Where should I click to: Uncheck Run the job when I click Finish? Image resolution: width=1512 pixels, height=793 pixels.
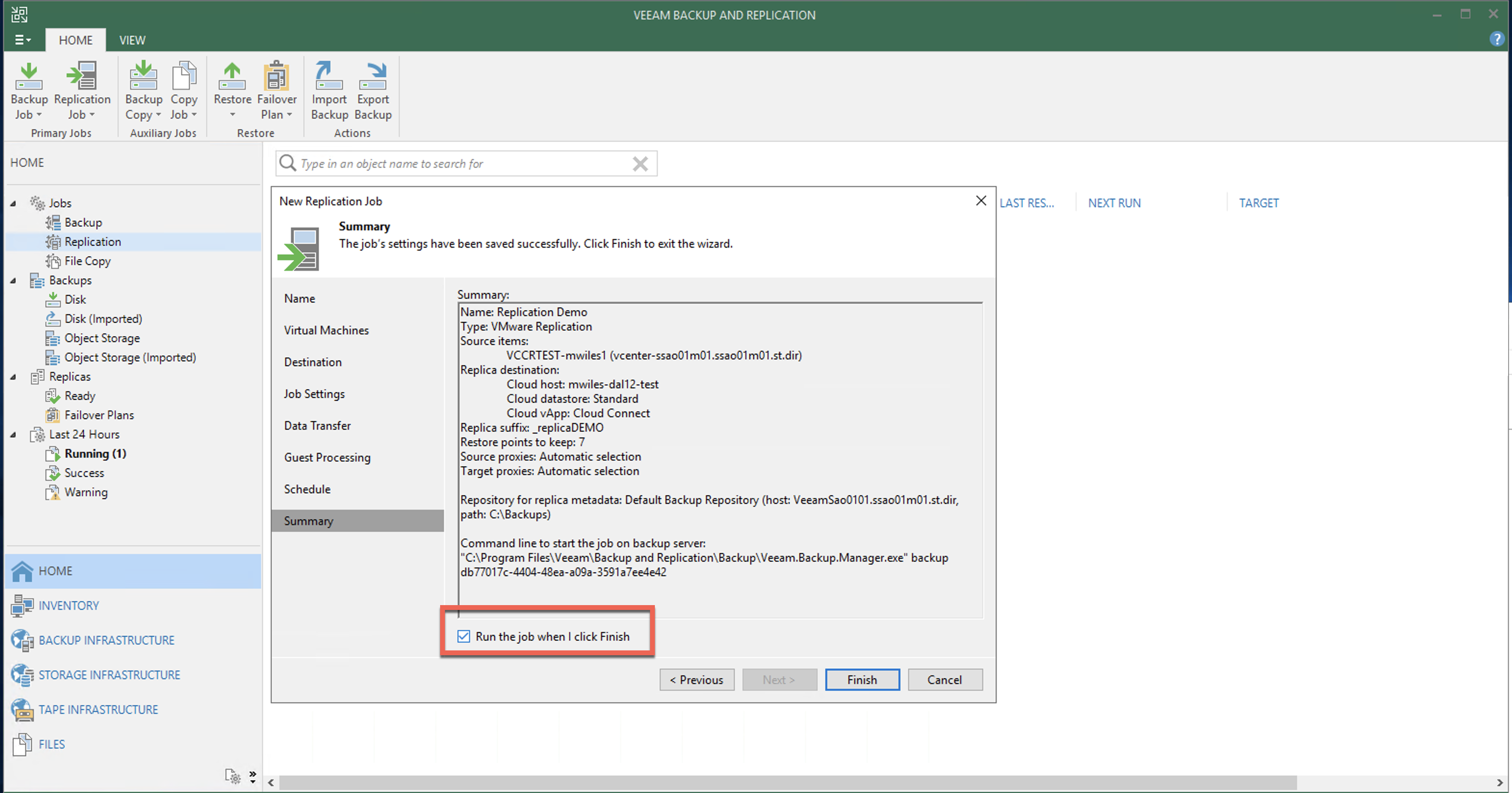tap(464, 636)
